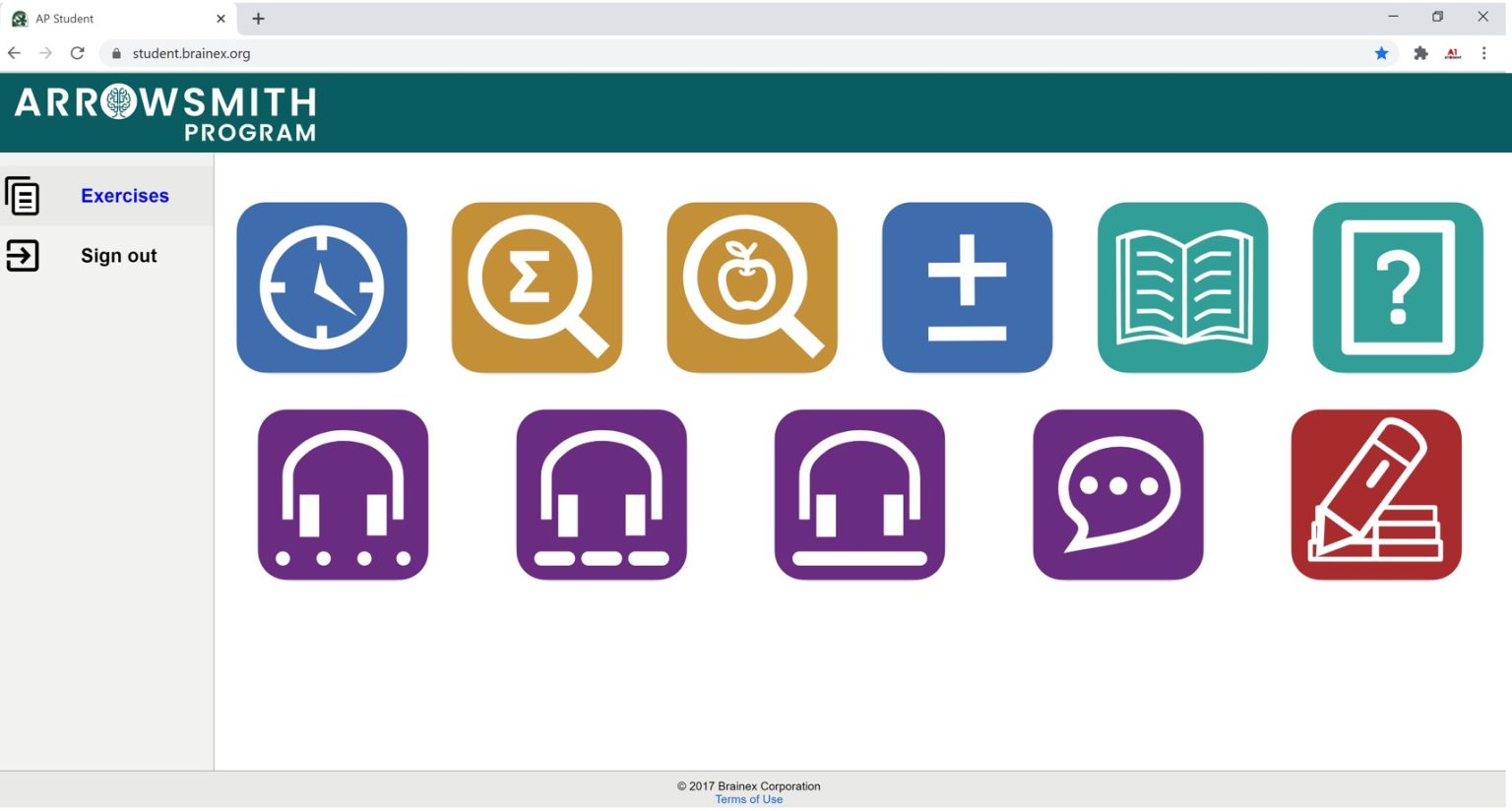Select the Exercises menu entry
The image size is (1512, 811).
tap(124, 196)
